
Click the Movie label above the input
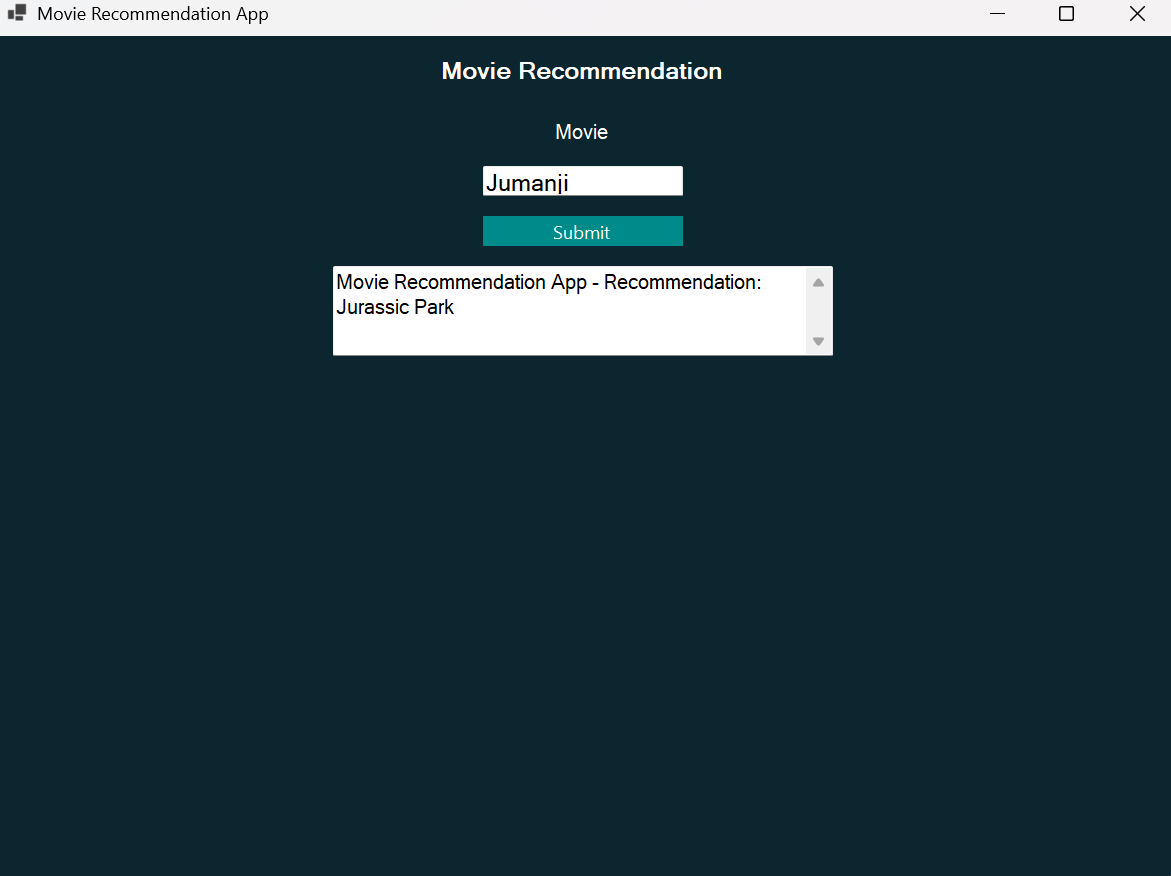[x=581, y=132]
